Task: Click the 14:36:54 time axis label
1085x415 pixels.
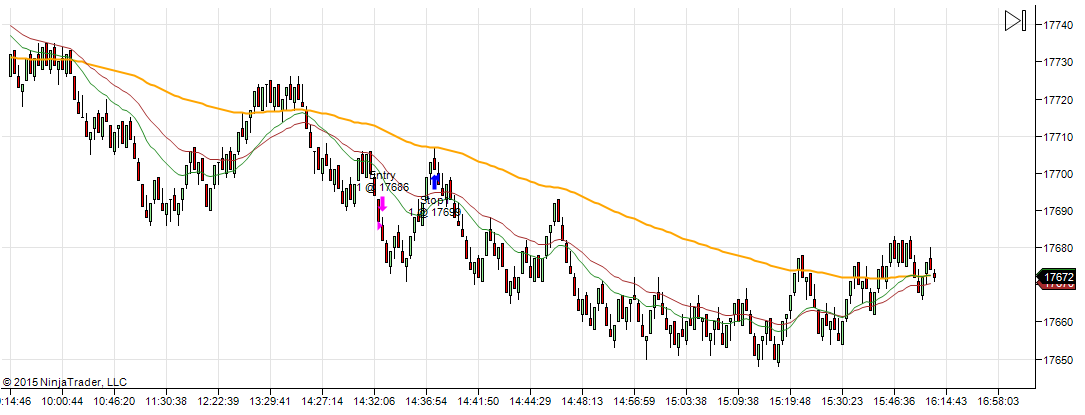Action: pos(426,401)
